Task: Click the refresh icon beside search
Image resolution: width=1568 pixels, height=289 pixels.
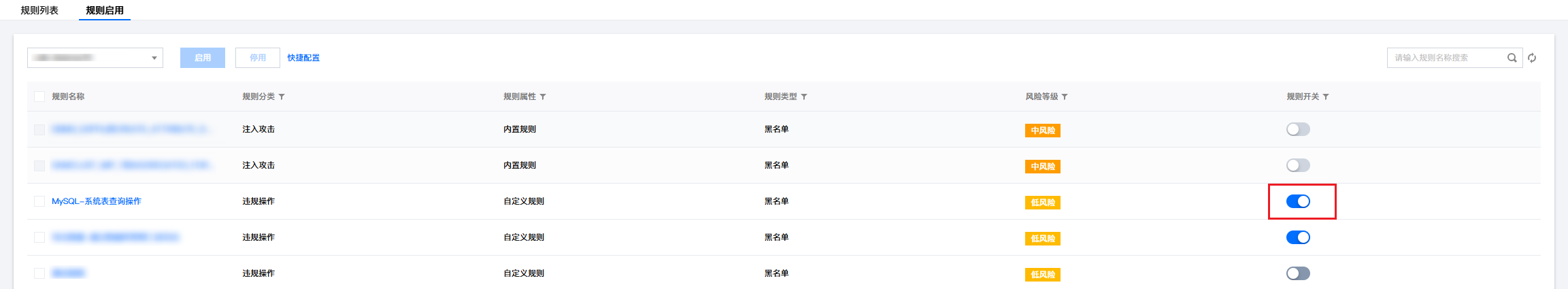Action: pyautogui.click(x=1532, y=58)
